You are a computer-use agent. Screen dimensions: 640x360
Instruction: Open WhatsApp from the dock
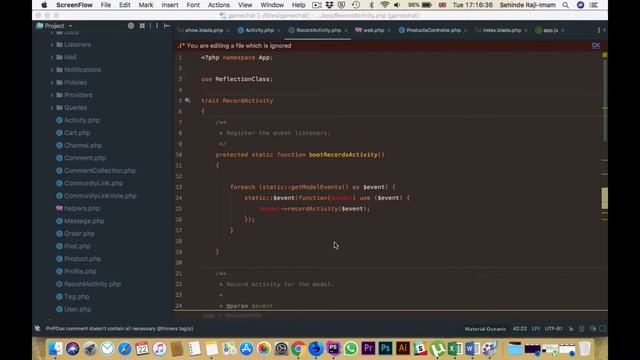(351, 349)
